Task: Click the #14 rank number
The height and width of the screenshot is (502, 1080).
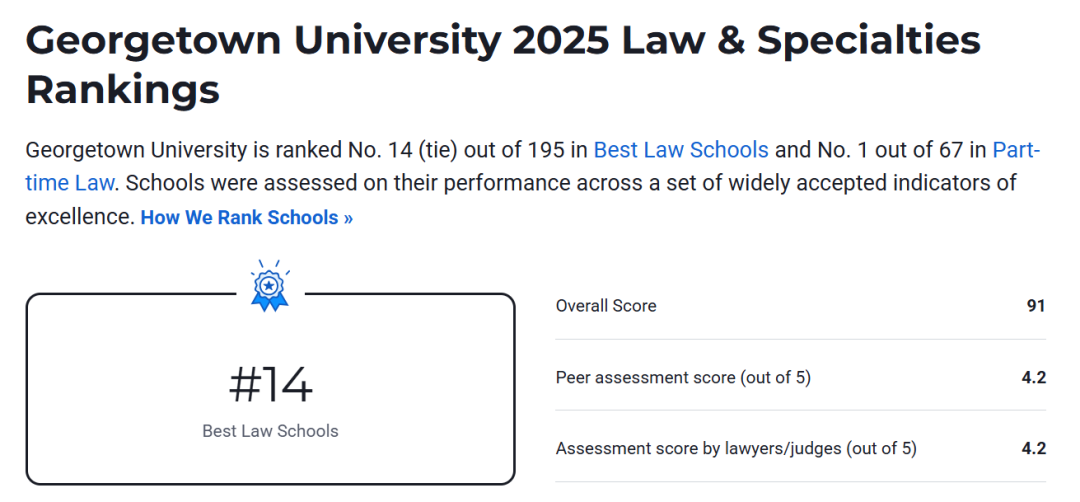Action: pos(270,385)
